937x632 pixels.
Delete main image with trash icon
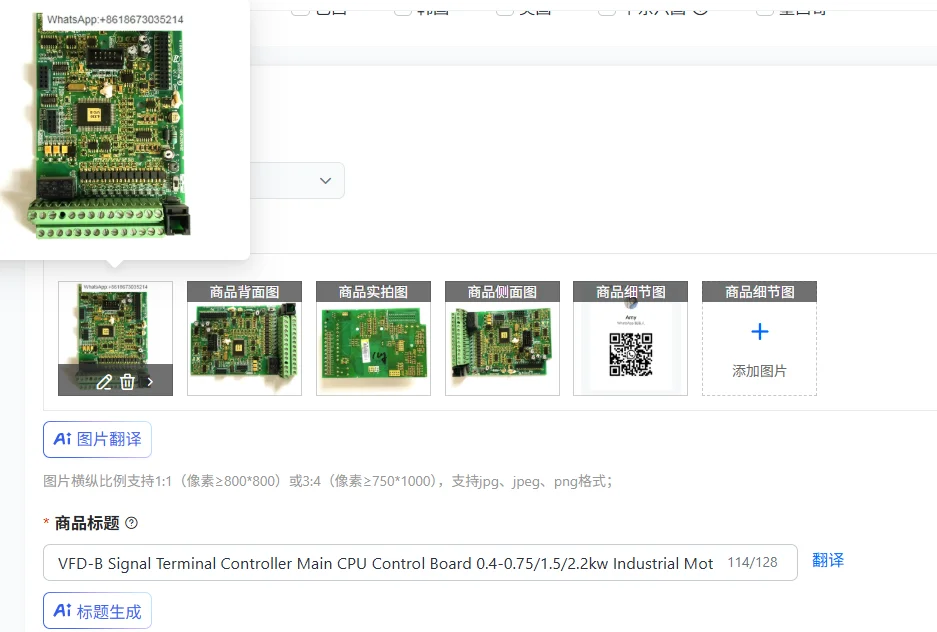127,382
